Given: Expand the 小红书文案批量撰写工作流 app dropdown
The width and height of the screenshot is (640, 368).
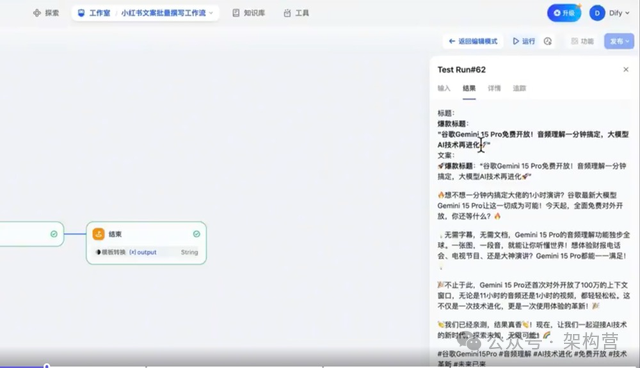Looking at the screenshot, I should pos(167,13).
